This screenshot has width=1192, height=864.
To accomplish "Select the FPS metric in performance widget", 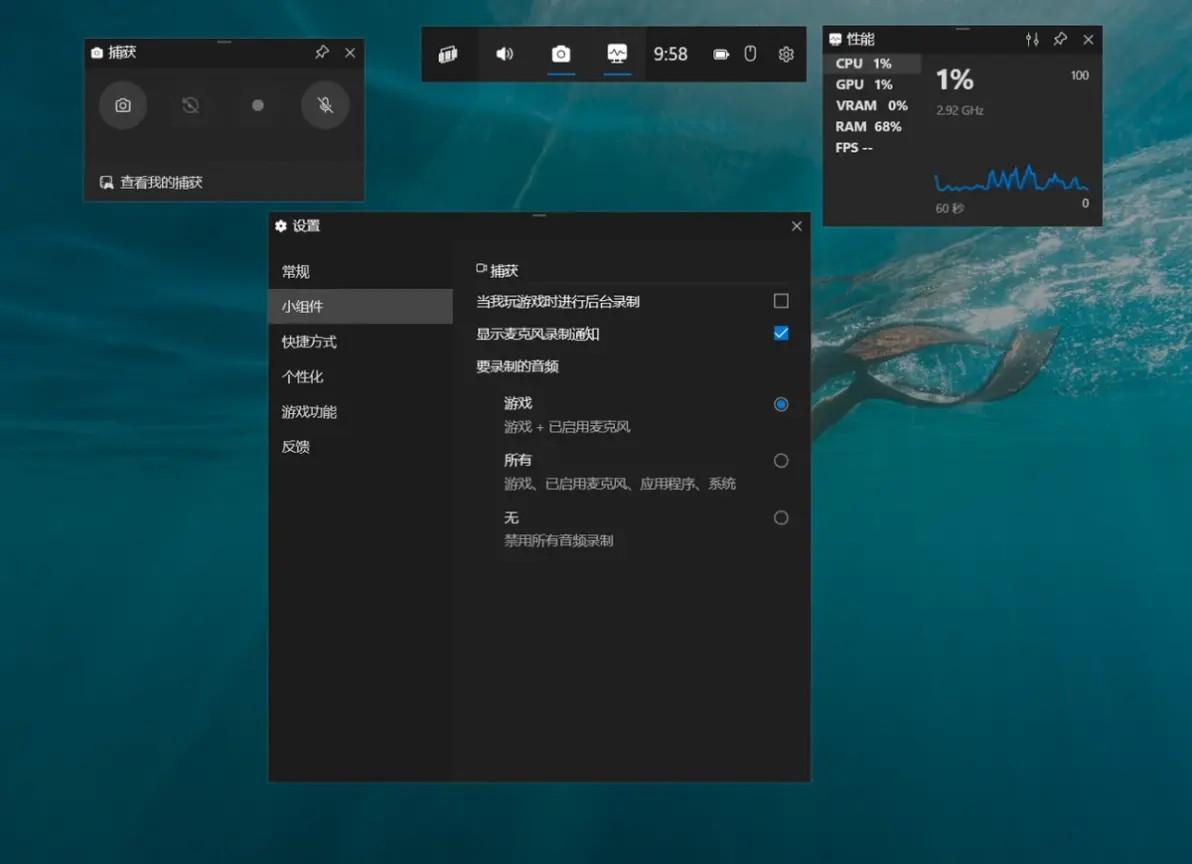I will coord(873,147).
